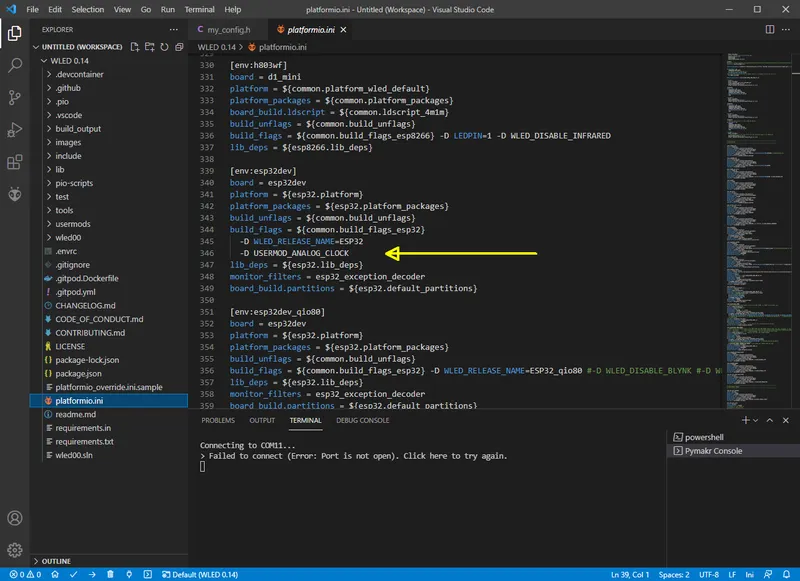Click PlatformIO Home icon in status bar
Image resolution: width=800 pixels, height=581 pixels.
click(x=55, y=574)
